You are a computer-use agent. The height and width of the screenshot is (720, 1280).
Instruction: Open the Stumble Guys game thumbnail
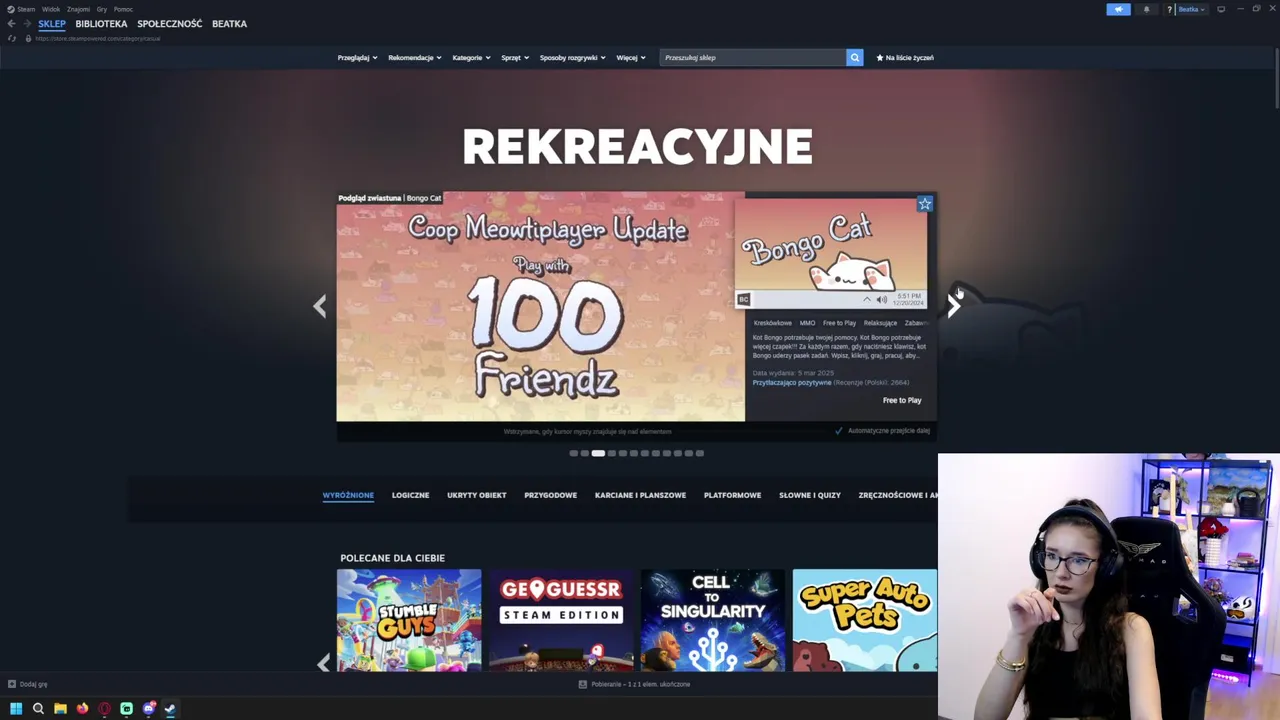click(409, 620)
